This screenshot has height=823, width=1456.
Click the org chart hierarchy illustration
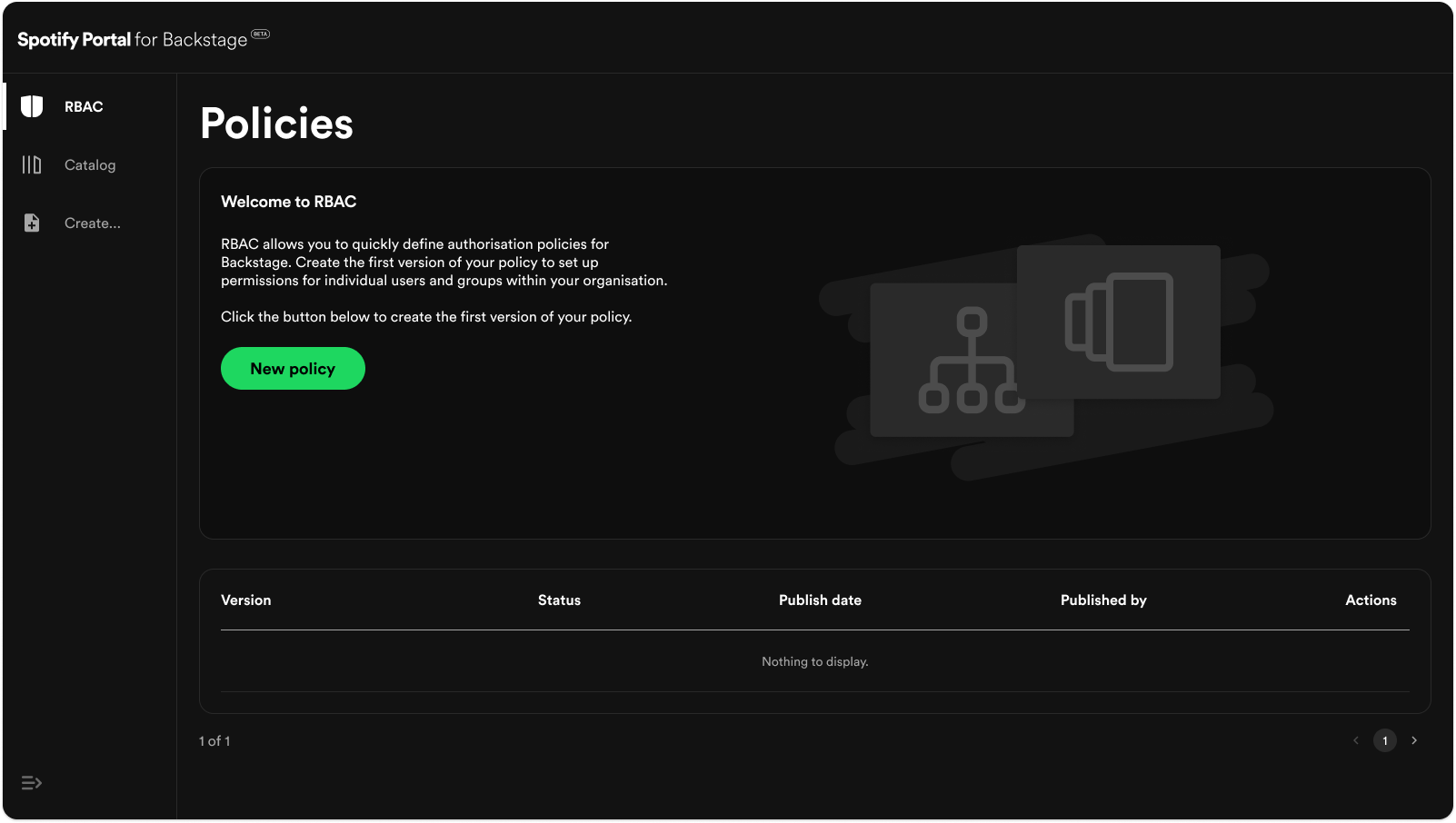pos(971,361)
